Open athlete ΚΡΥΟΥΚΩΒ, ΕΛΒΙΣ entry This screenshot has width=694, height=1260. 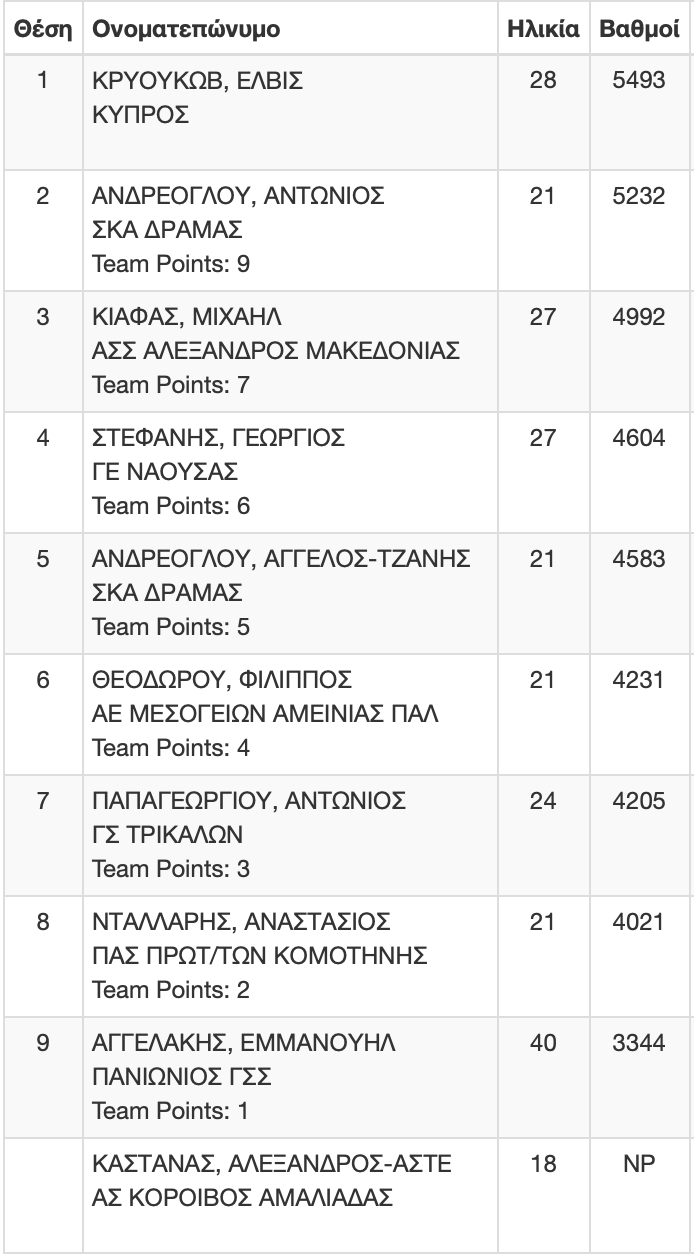tap(197, 81)
